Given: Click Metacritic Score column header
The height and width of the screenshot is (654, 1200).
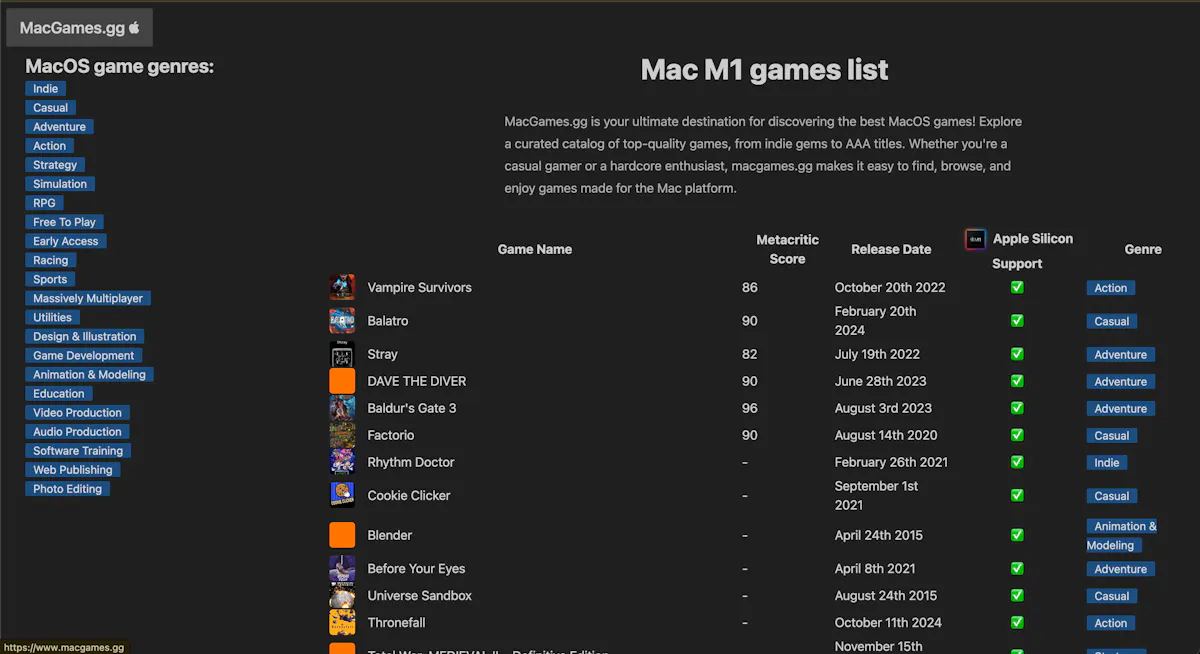Looking at the screenshot, I should [787, 249].
